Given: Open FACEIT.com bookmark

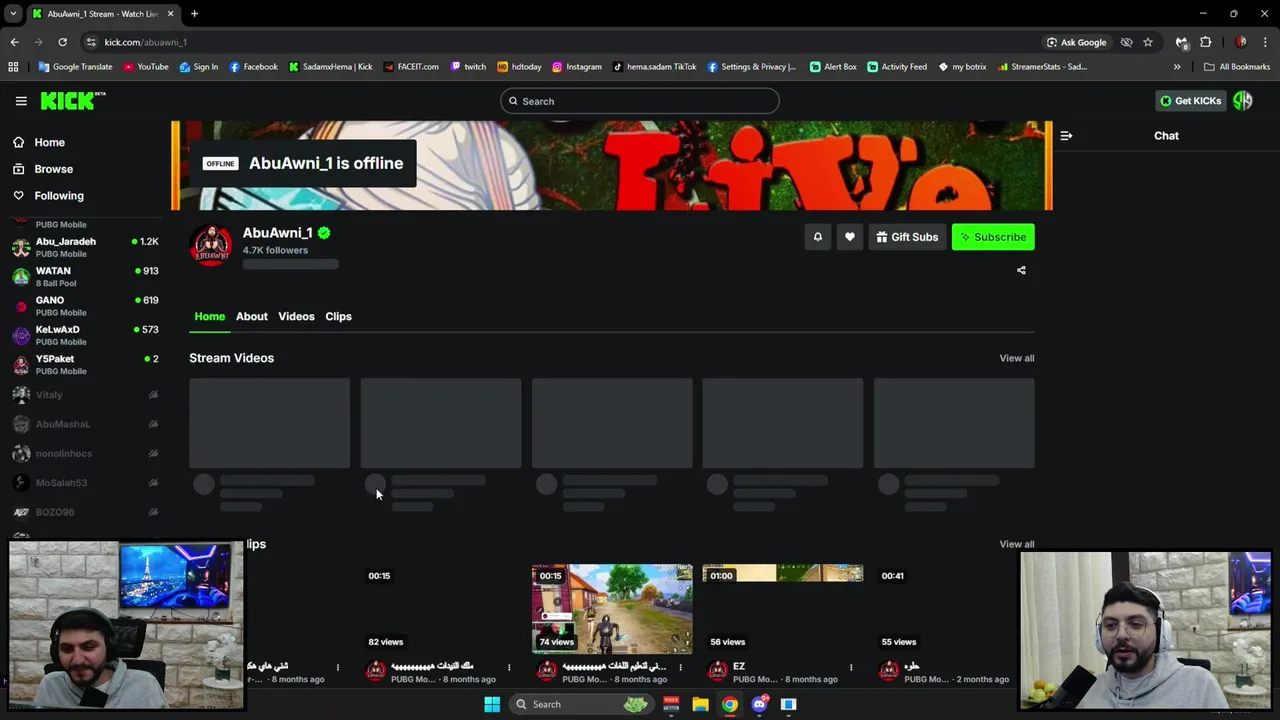Looking at the screenshot, I should (411, 67).
